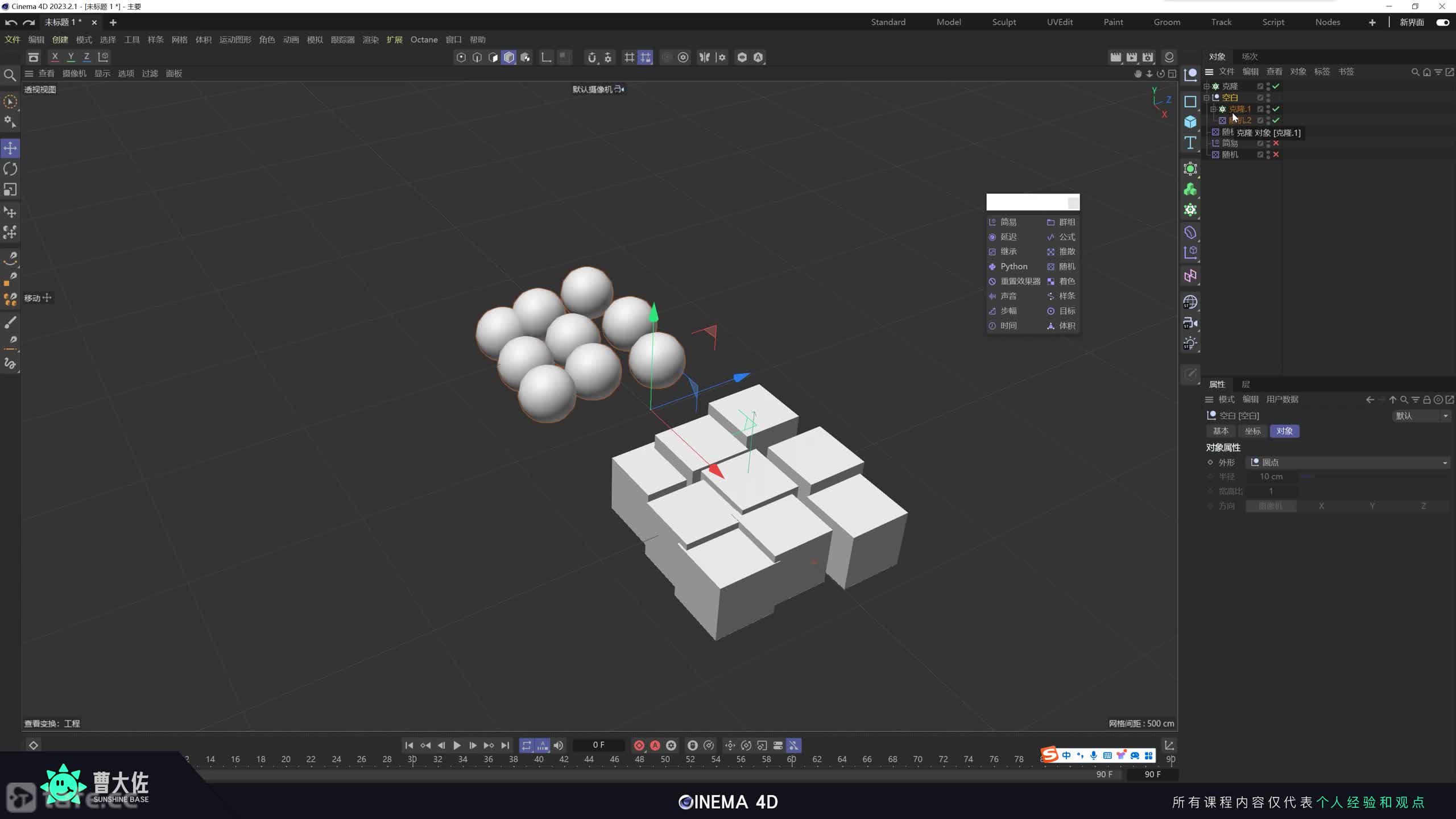Screen dimensions: 1456x819
Task: Click the Render to Picture Viewer icon
Action: click(x=1132, y=57)
